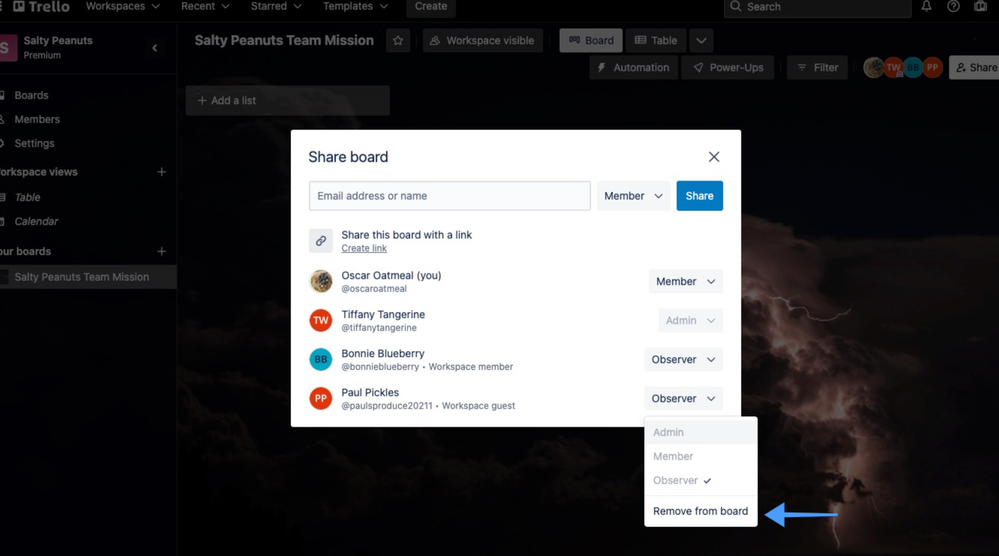Open the Filter button
999x556 pixels.
(x=817, y=68)
